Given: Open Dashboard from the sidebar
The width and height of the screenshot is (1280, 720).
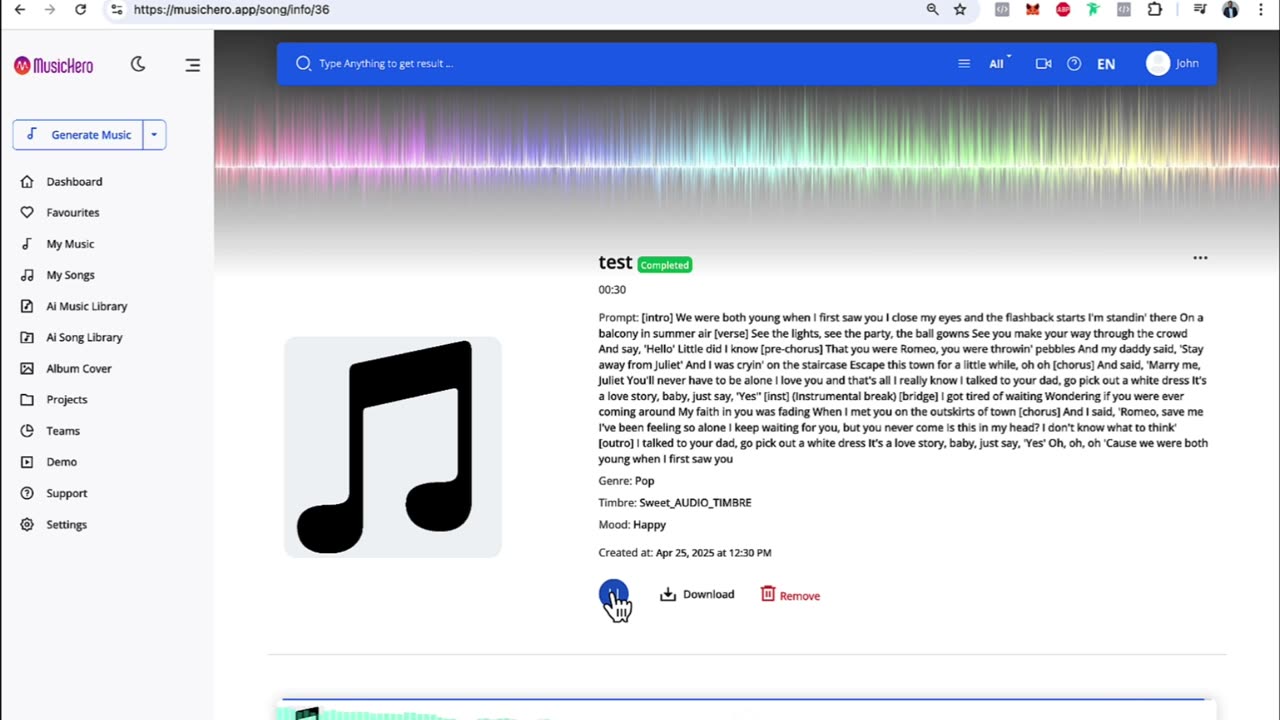Looking at the screenshot, I should (x=62, y=182).
